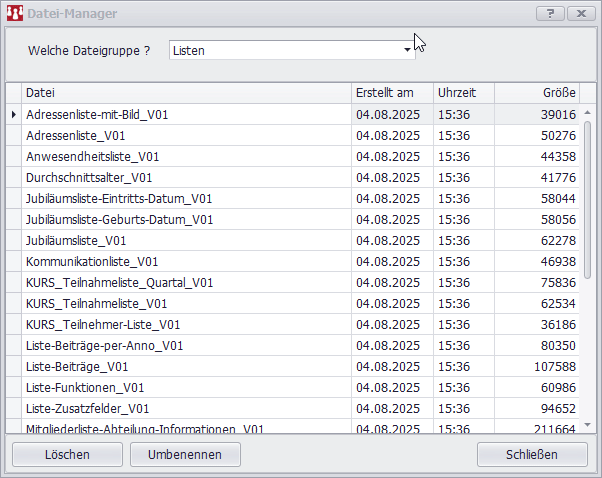Viewport: 602px width, 478px height.
Task: Click the Schließen button
Action: [532, 454]
